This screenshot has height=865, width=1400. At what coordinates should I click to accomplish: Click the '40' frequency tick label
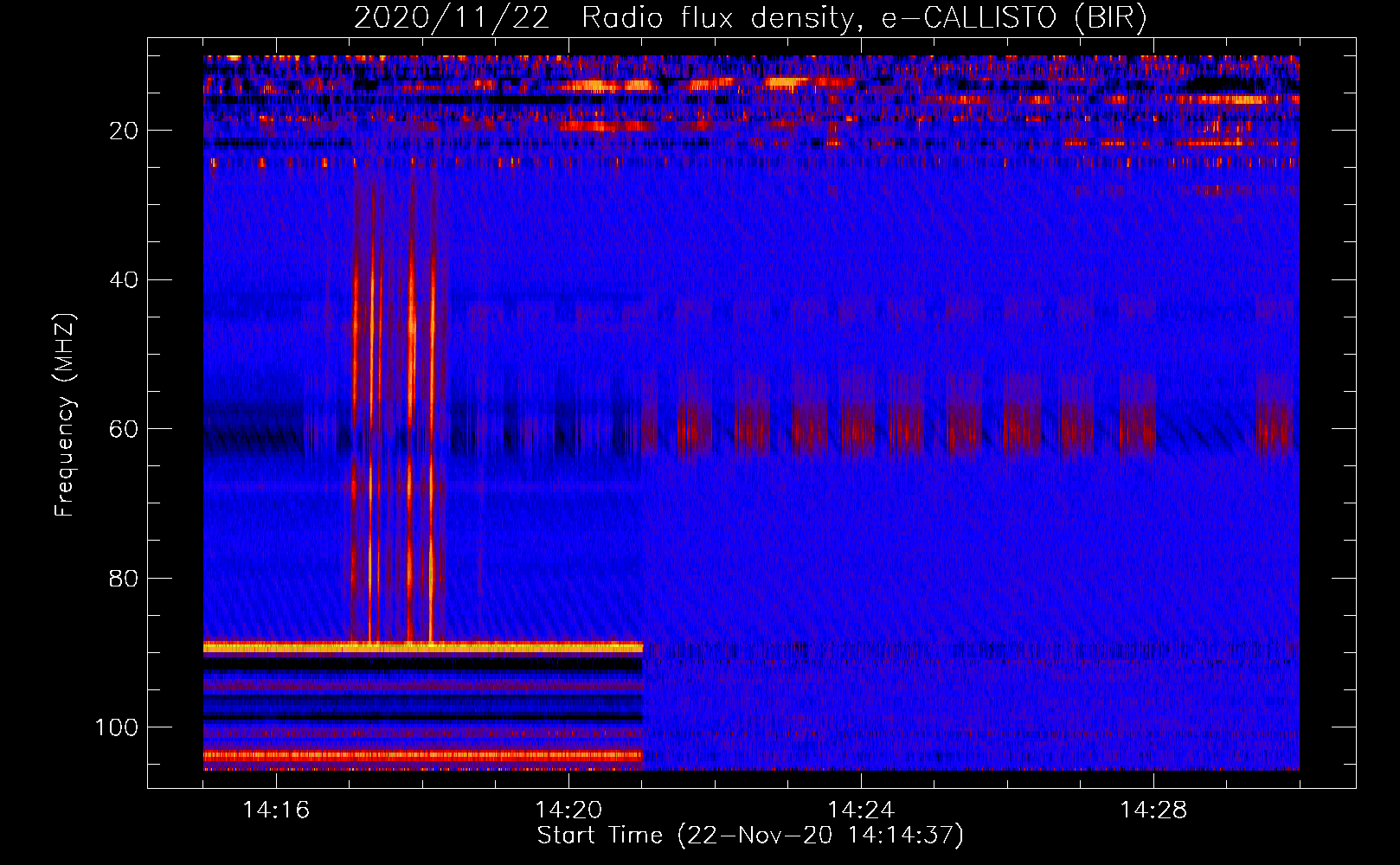coord(124,280)
